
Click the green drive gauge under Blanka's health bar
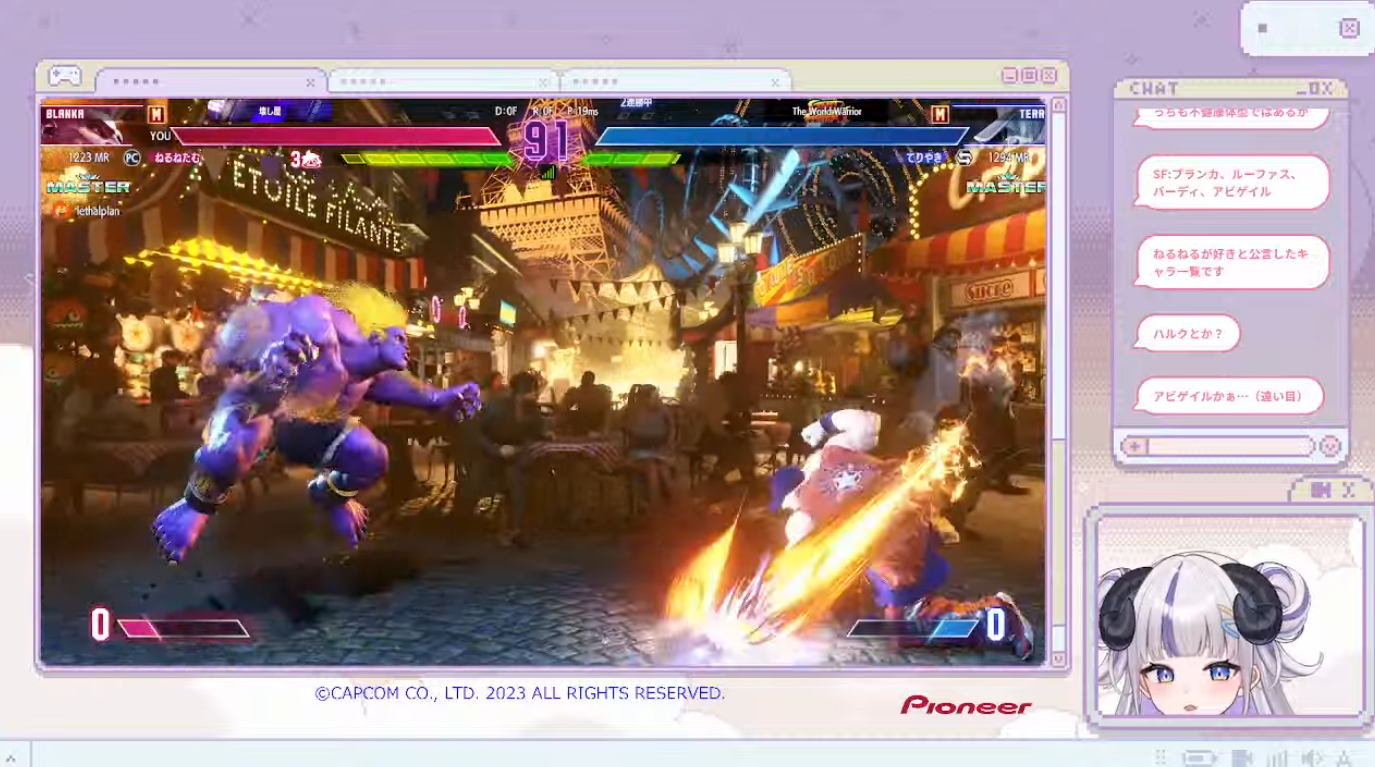coord(426,158)
